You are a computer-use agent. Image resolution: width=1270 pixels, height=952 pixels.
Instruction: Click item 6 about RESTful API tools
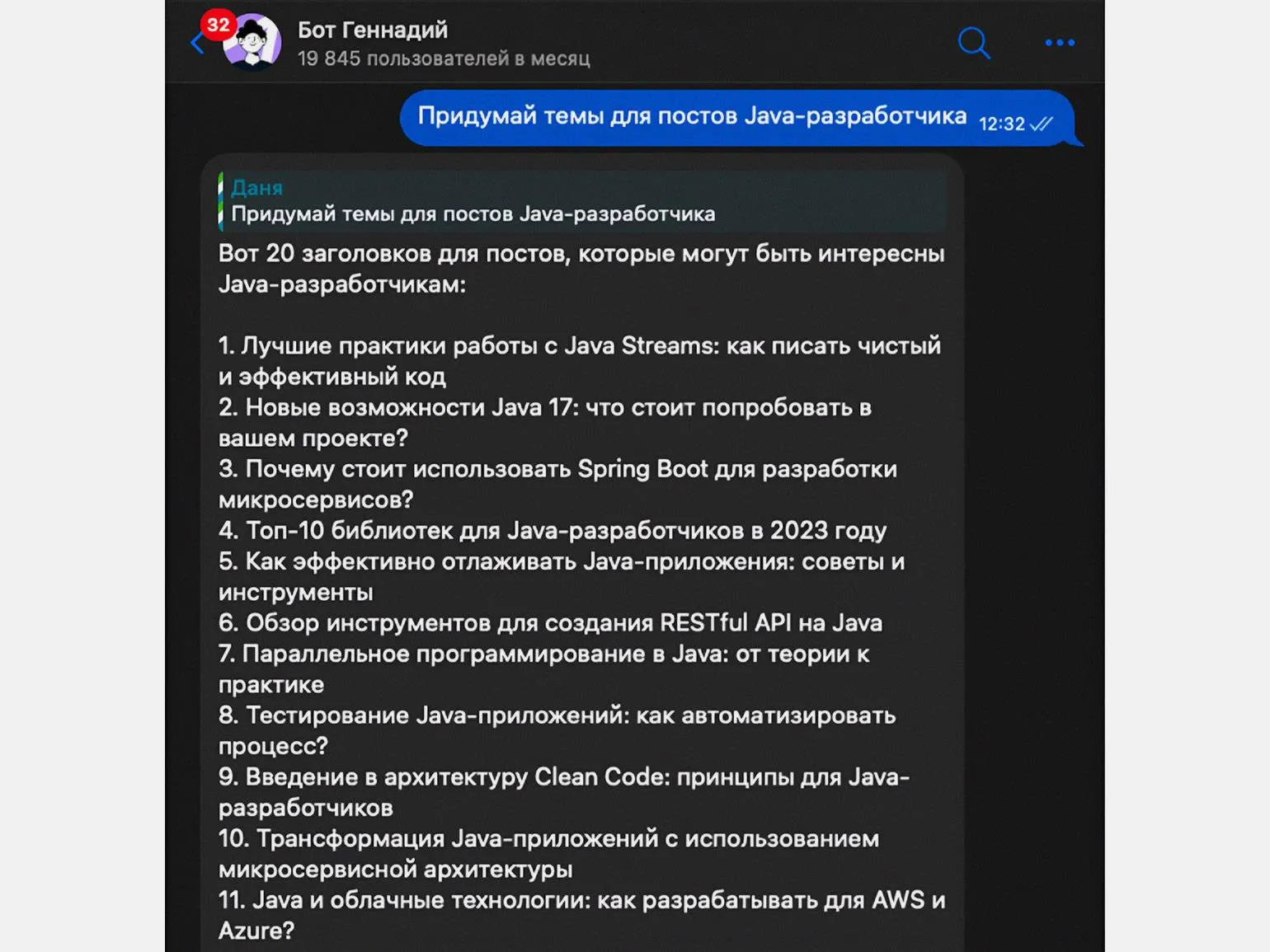tap(550, 622)
